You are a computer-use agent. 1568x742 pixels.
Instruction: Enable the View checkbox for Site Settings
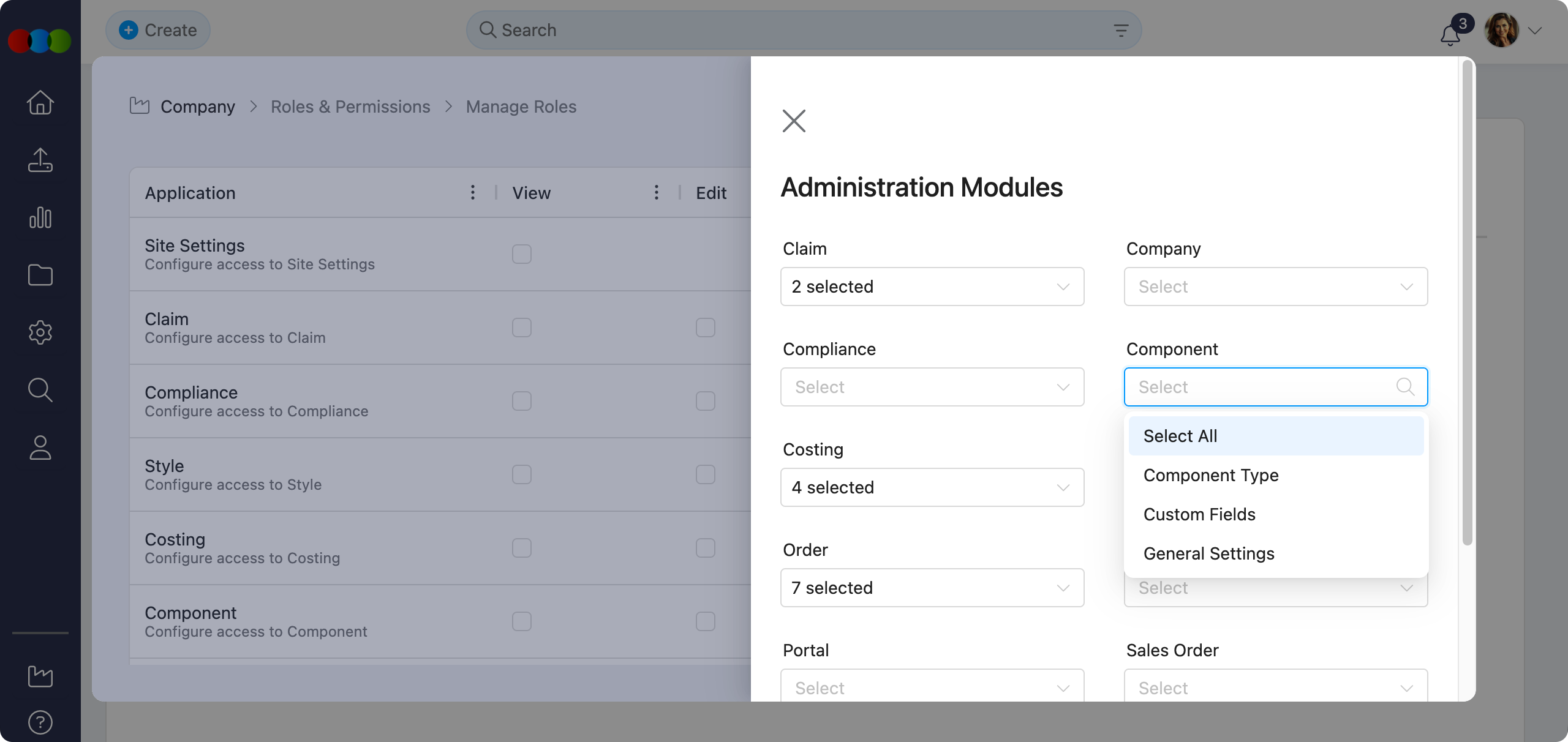tap(522, 253)
